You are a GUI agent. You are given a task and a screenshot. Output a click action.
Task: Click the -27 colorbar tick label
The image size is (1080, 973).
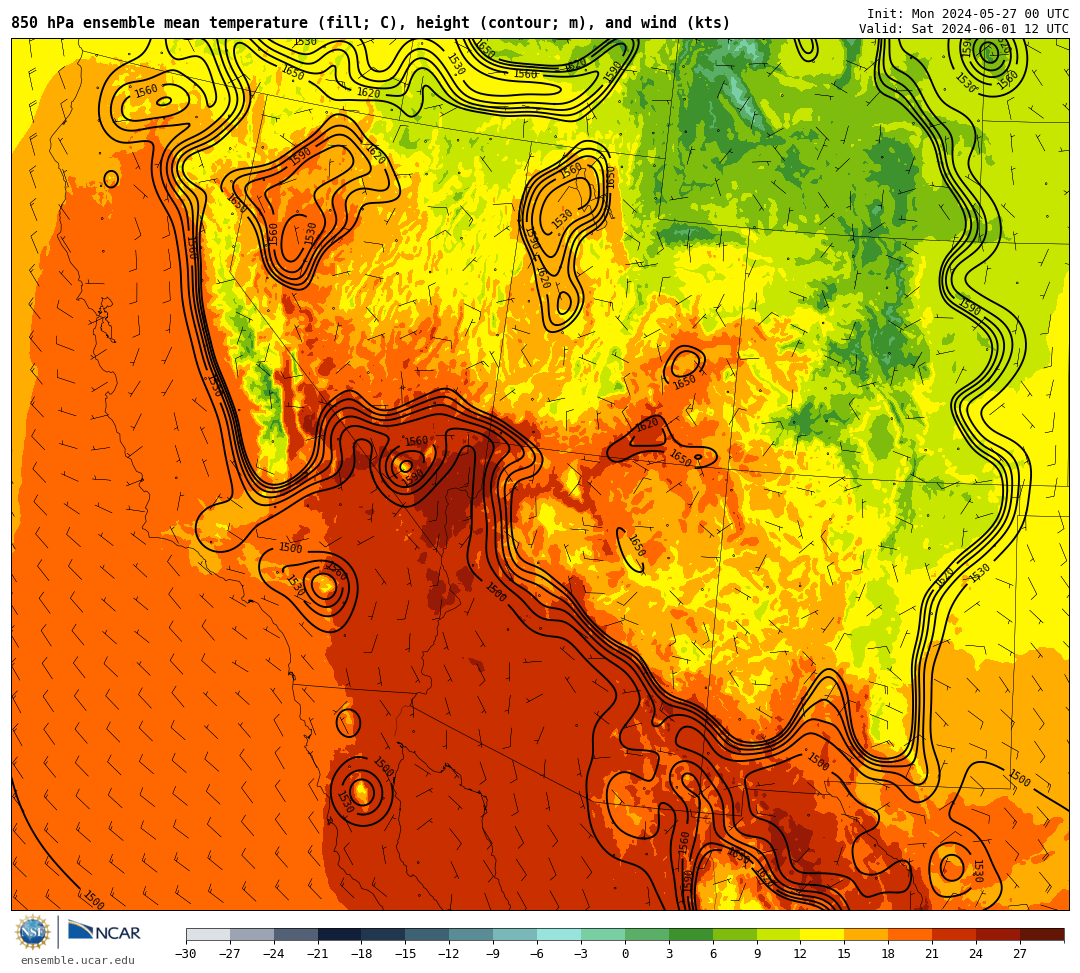coord(230,954)
